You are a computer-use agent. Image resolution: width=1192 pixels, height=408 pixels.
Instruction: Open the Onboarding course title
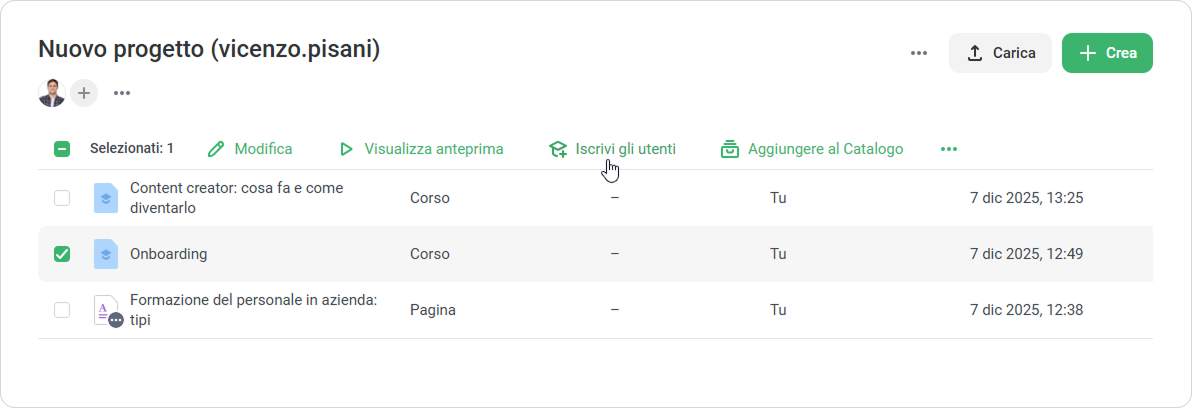coord(169,254)
